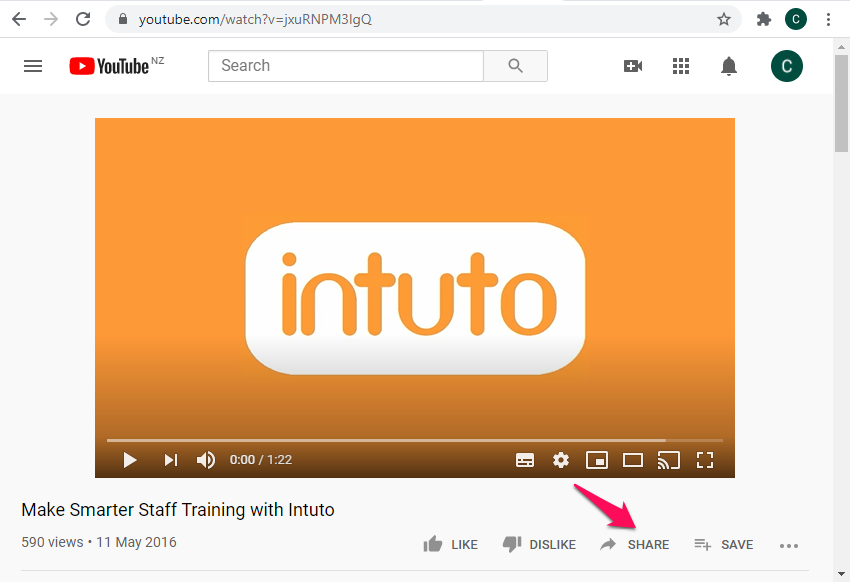
Task: Expand more actions ellipsis under video
Action: (x=789, y=546)
